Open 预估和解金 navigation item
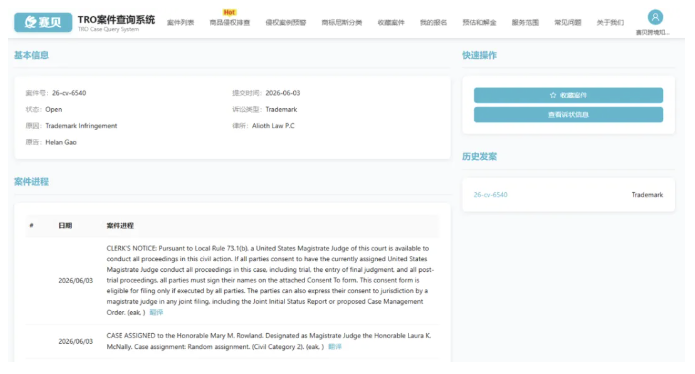 [x=480, y=23]
